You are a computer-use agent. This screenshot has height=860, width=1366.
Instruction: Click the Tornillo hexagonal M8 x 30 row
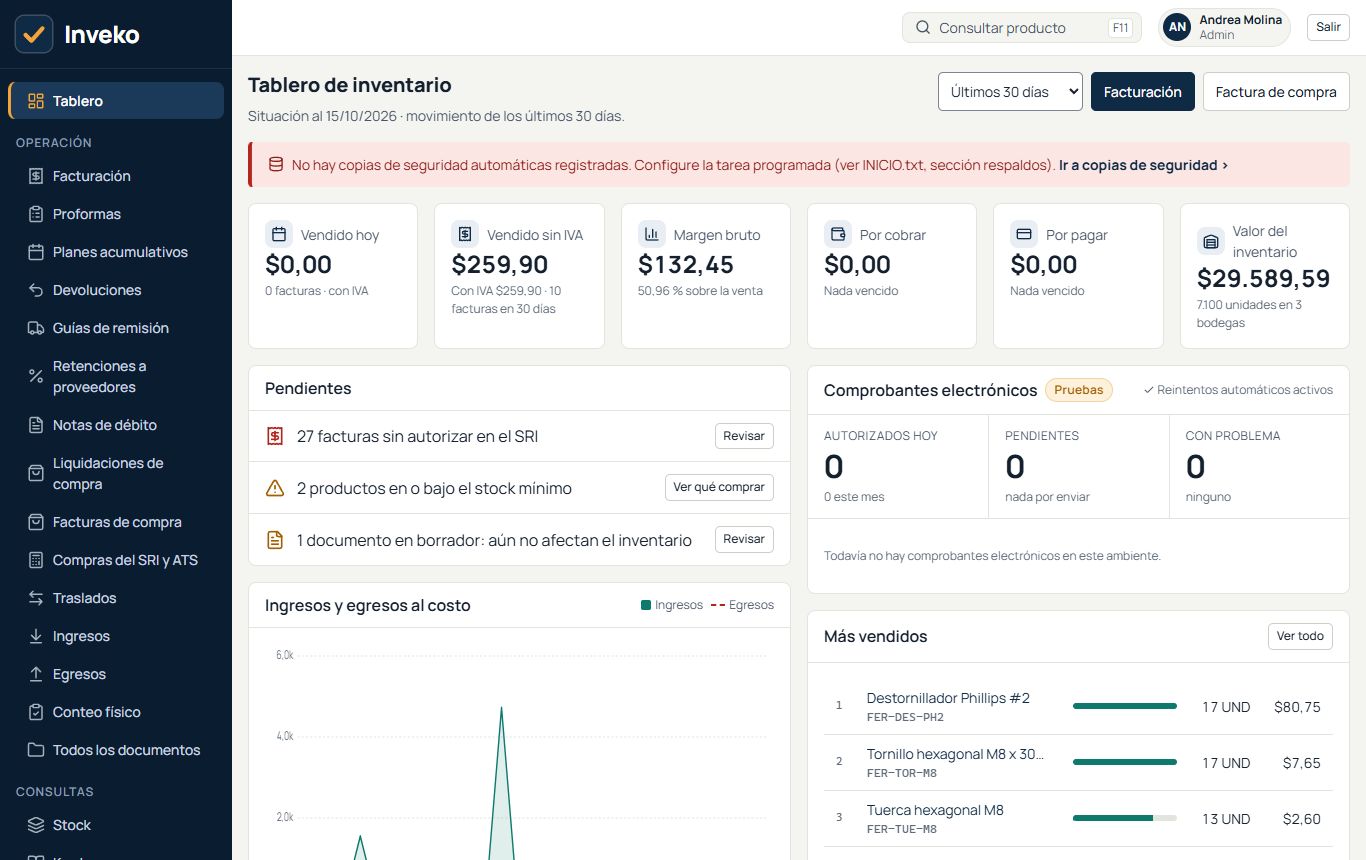tap(1078, 763)
